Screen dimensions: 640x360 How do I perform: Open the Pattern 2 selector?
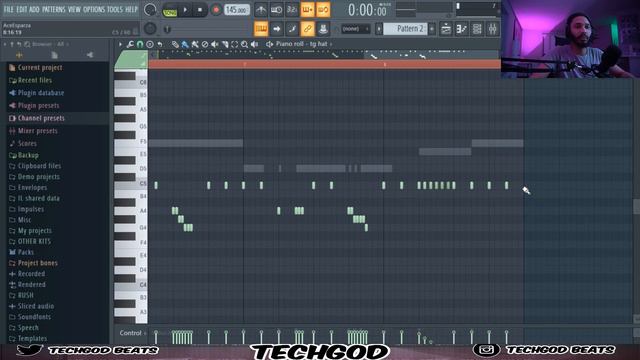(405, 29)
